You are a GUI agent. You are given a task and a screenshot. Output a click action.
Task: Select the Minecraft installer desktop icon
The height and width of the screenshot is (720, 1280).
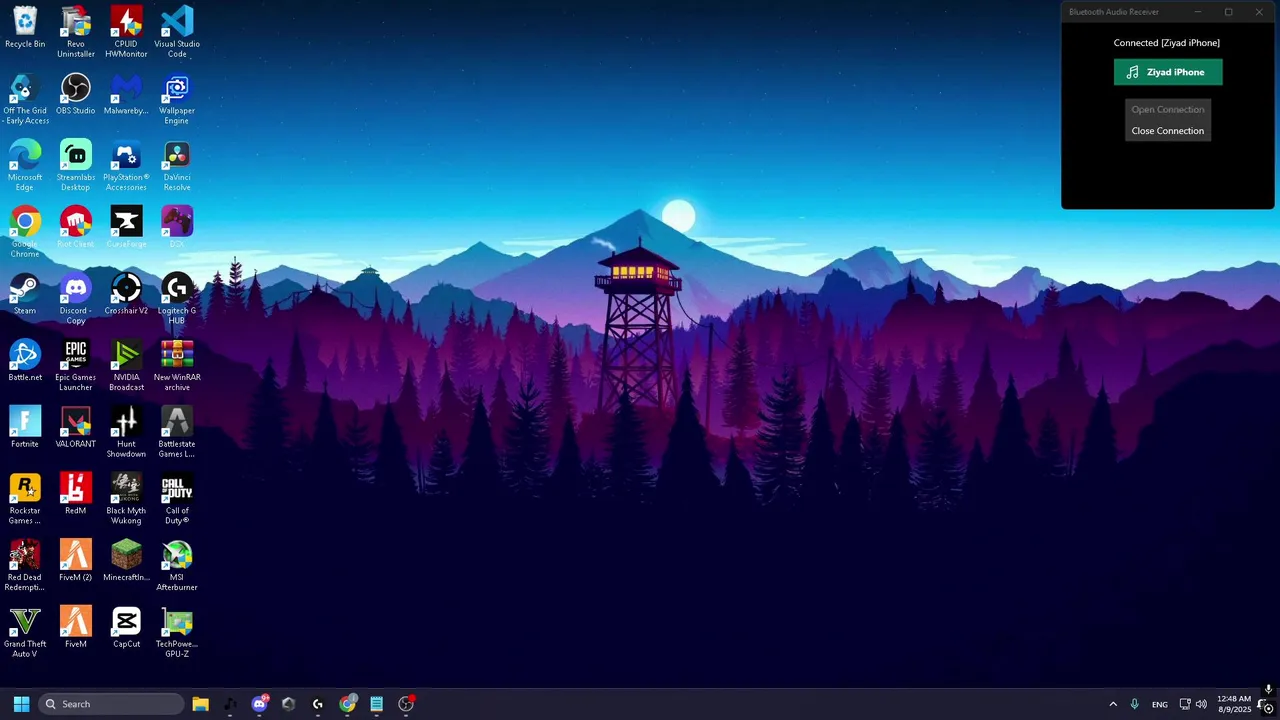click(x=126, y=561)
